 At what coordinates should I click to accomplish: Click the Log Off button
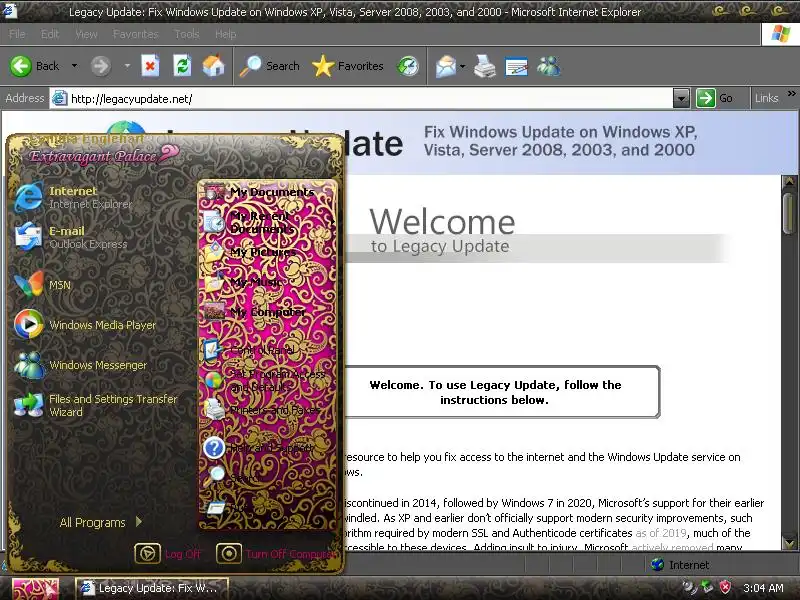168,554
